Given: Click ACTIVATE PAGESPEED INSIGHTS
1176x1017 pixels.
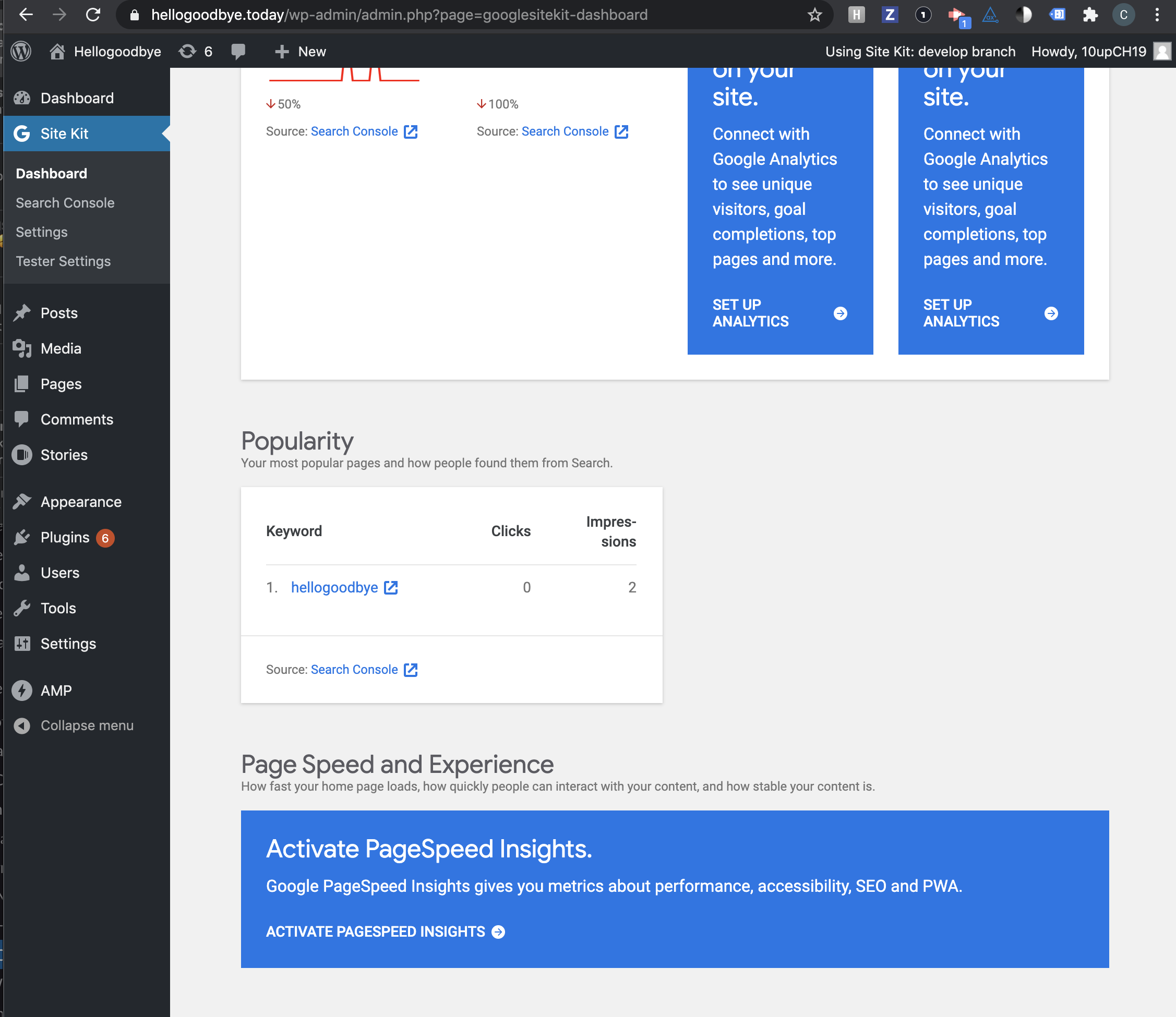Looking at the screenshot, I should [386, 932].
